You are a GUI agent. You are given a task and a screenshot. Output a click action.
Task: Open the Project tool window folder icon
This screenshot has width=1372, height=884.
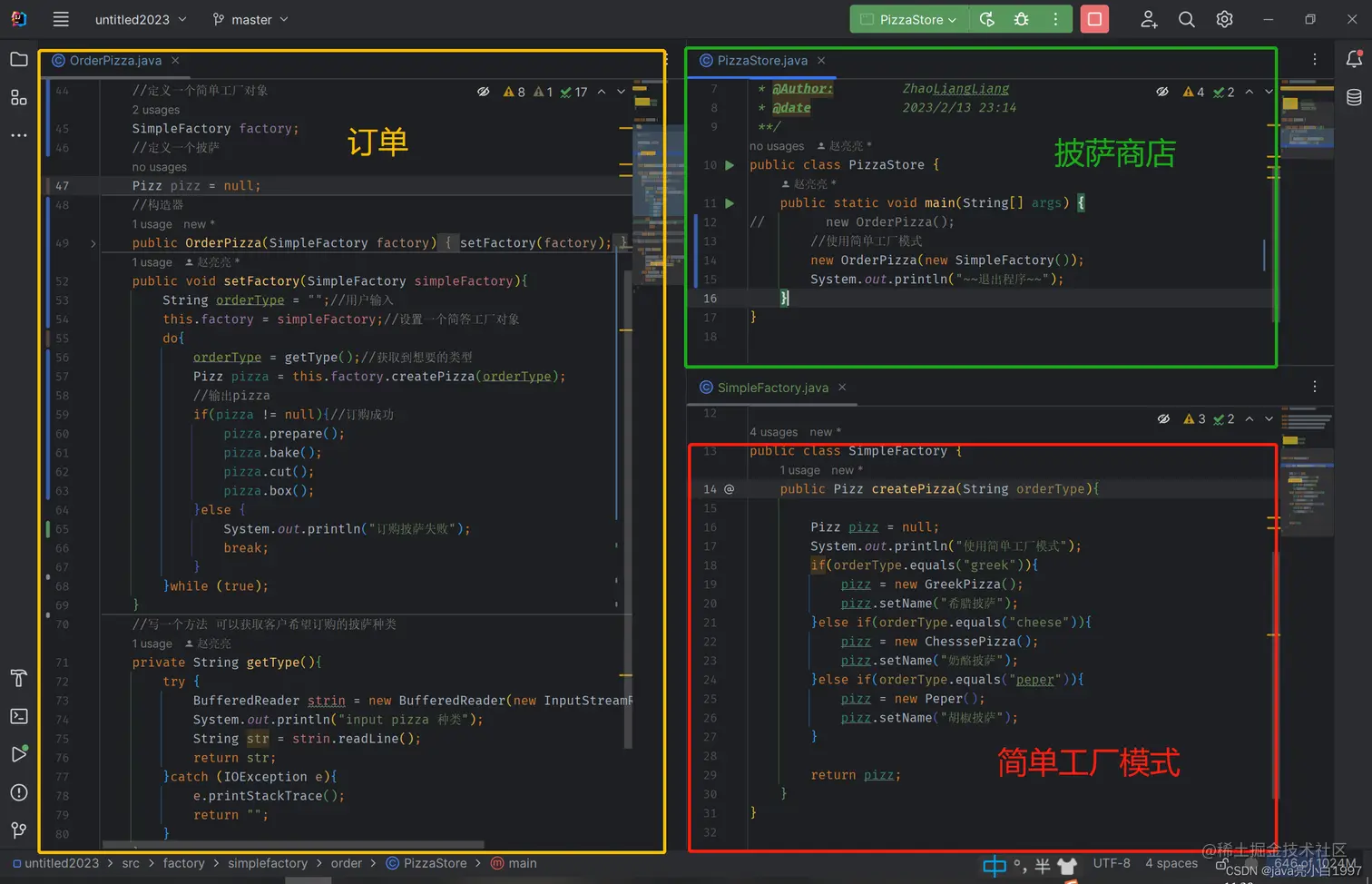[x=18, y=60]
